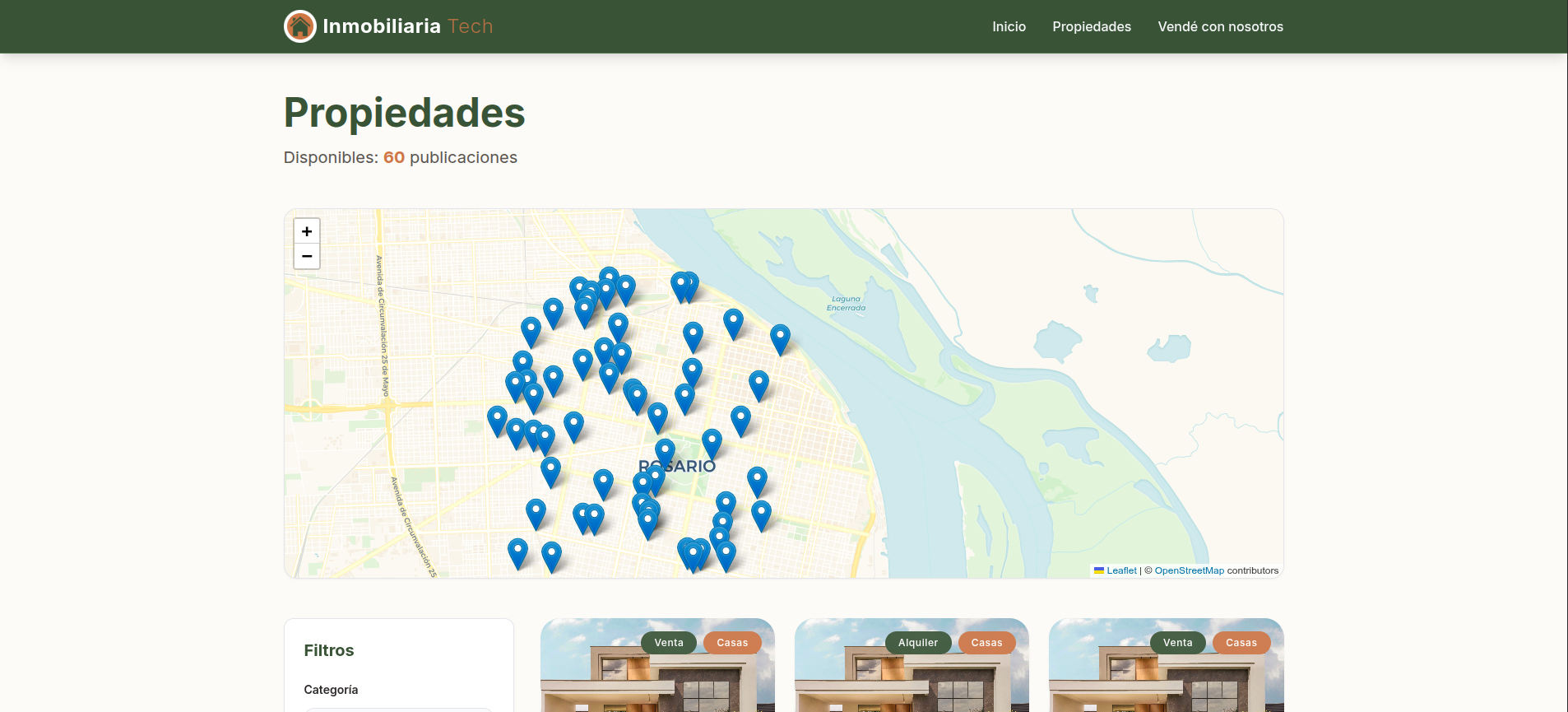Open Vendé con nosotros navigation item

click(1220, 26)
